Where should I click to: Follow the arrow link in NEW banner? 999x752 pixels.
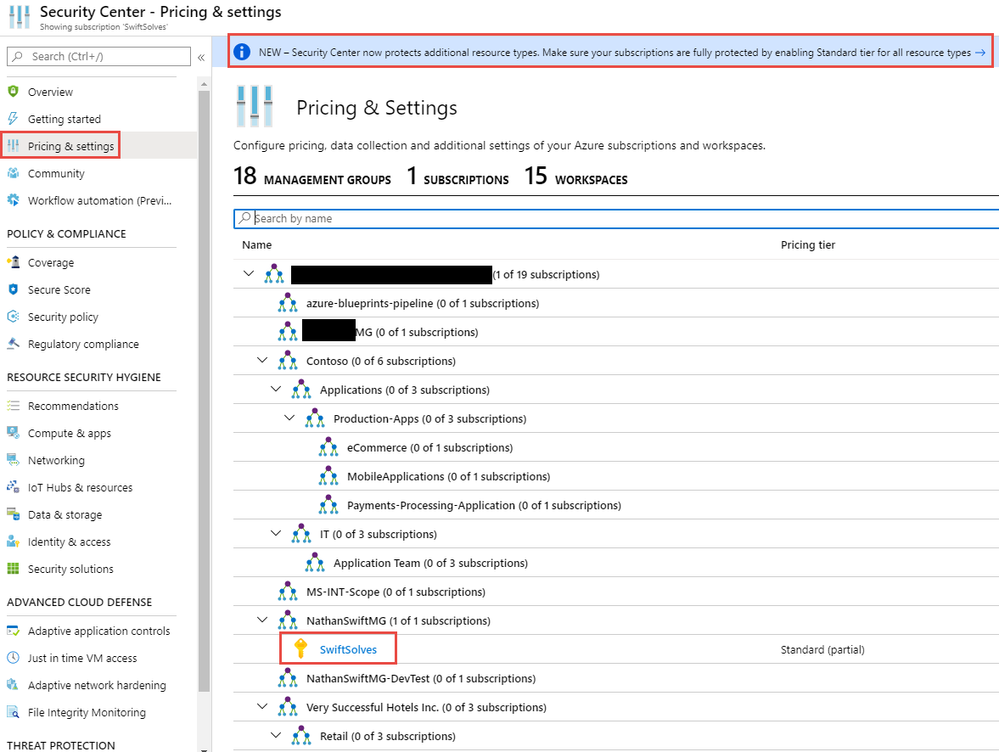tap(980, 52)
